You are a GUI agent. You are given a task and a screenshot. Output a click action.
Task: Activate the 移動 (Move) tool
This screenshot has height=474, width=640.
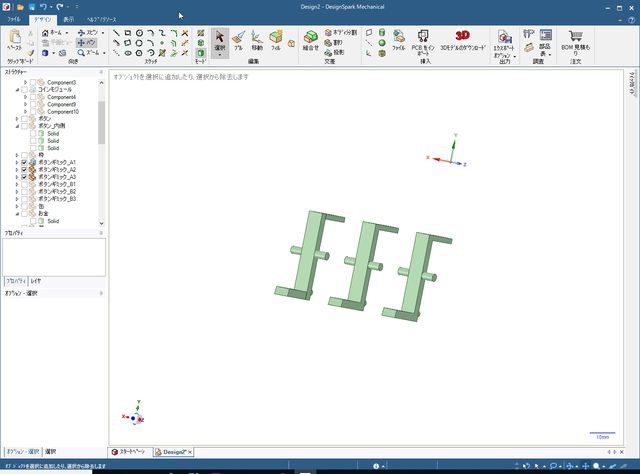point(257,40)
